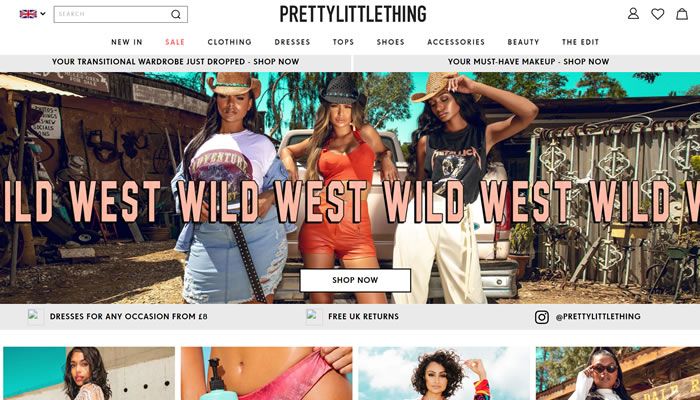Click the Shop Now banner button
Viewport: 700px width, 400px height.
pos(355,280)
